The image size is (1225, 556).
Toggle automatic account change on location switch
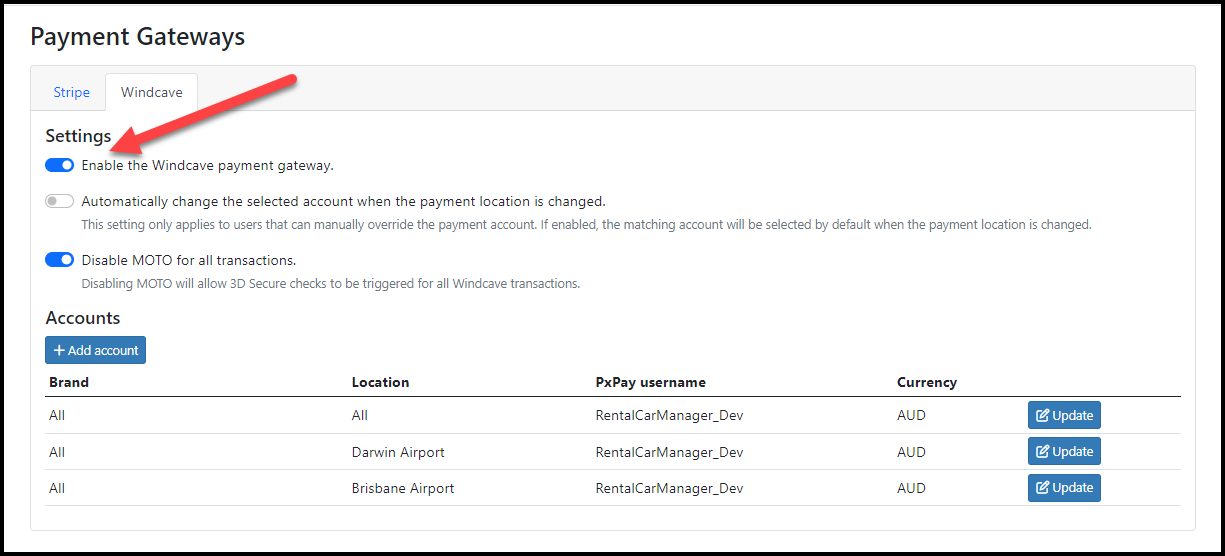click(60, 201)
